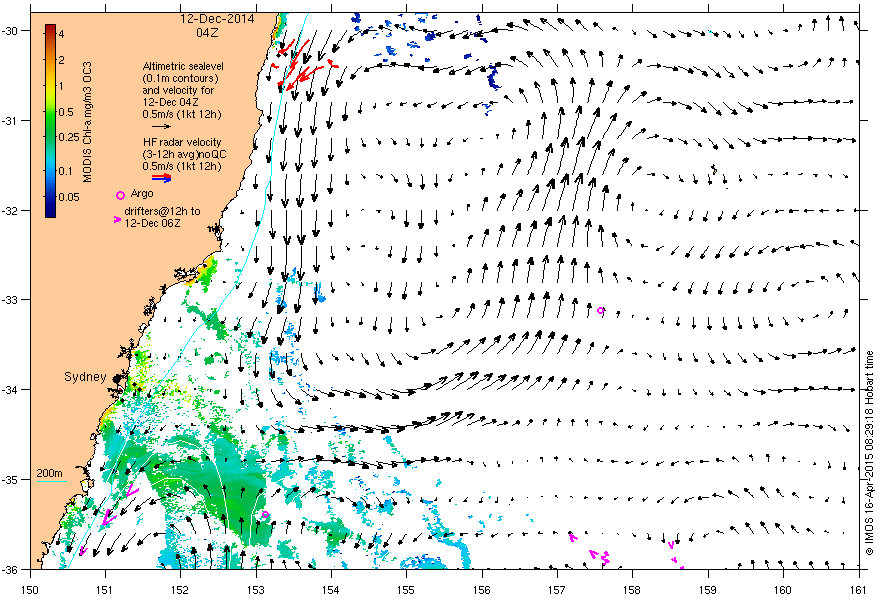Click the colorbar value 0.05
Screen dimensions: 880x600
69,197
